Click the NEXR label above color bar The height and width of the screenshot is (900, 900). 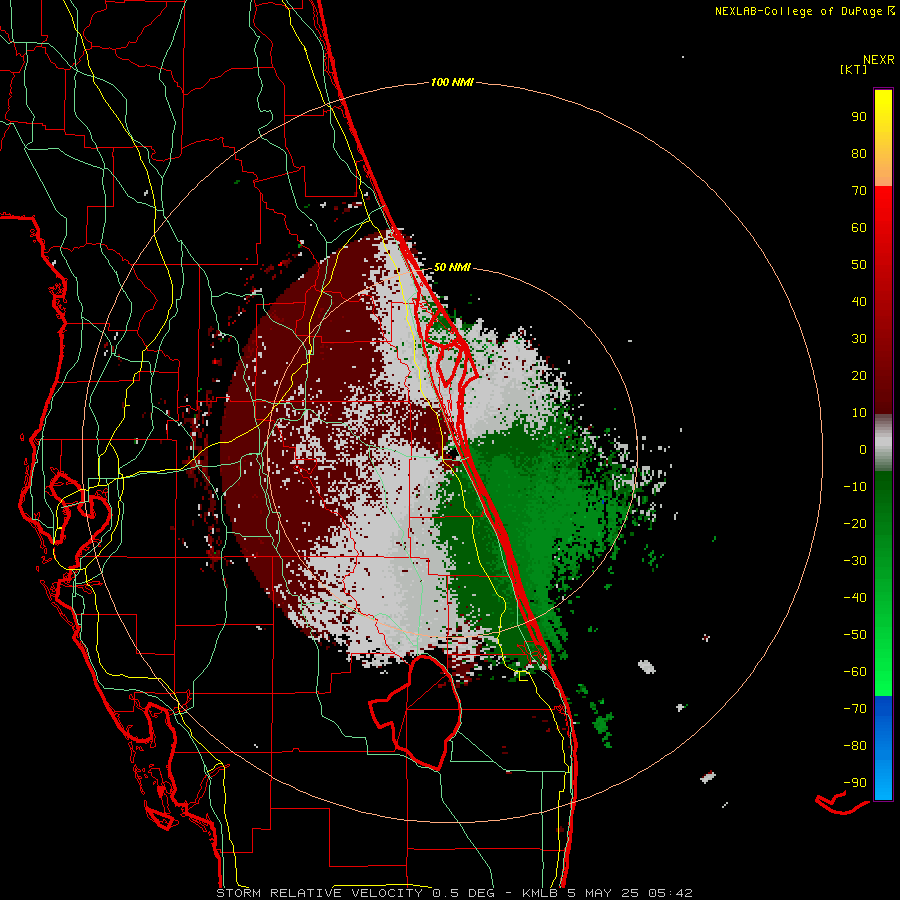[x=879, y=60]
